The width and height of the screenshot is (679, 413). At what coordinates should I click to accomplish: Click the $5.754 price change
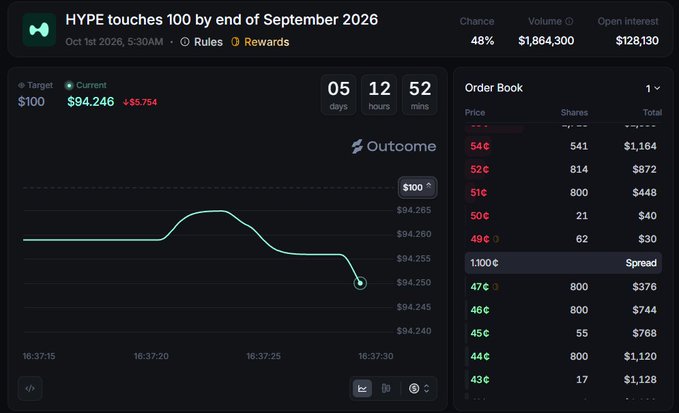[x=140, y=102]
